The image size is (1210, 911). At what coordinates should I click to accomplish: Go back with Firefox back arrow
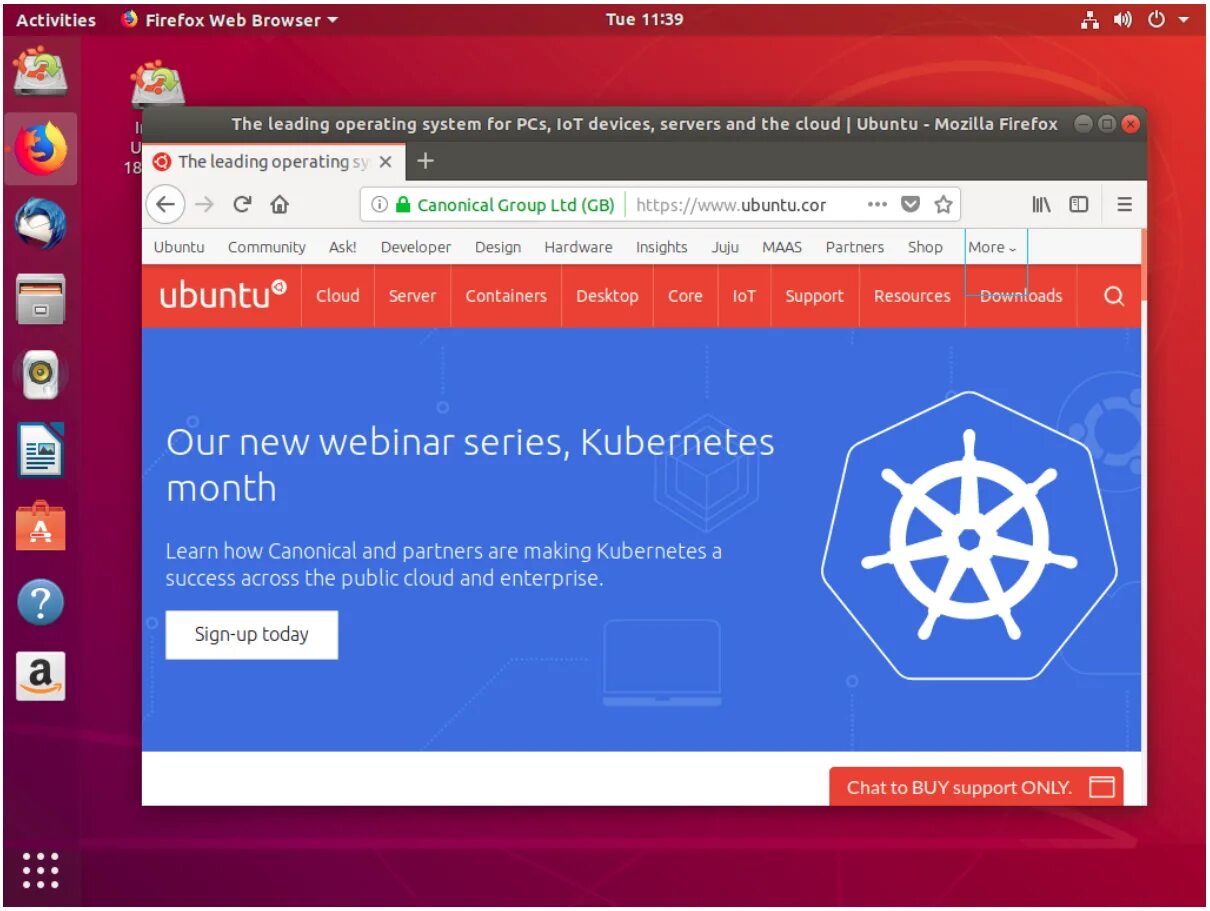click(x=166, y=205)
